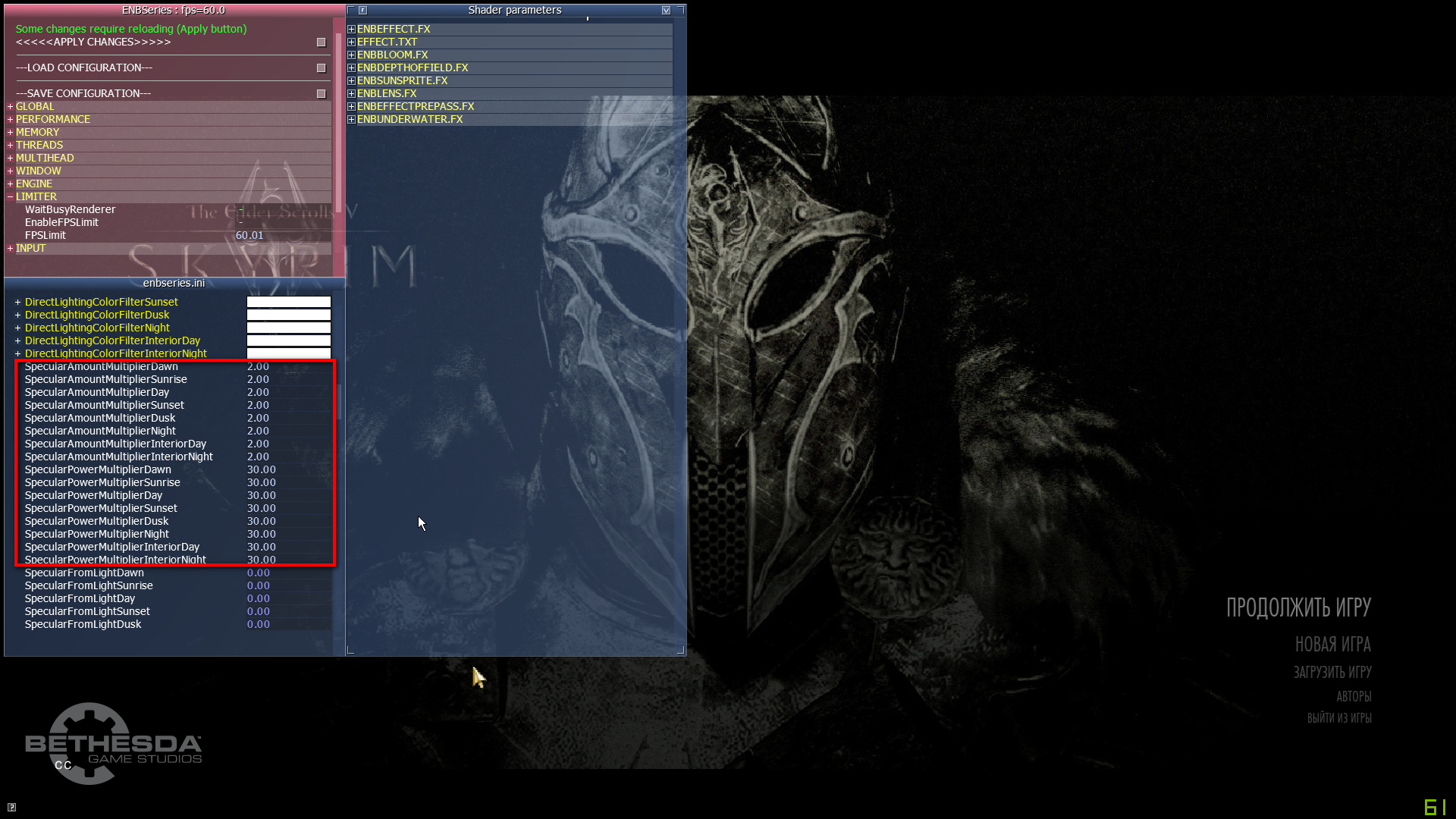Click the question mark icon at screen bottom-left
Screen dimensions: 1456x819
pos(11,808)
